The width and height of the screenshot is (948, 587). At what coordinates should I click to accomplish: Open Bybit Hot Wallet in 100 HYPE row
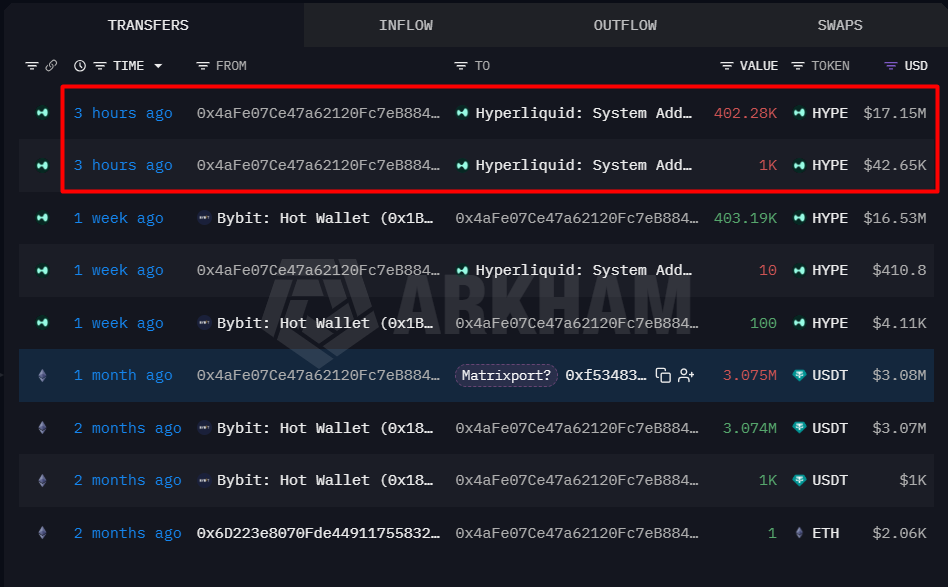(x=325, y=323)
